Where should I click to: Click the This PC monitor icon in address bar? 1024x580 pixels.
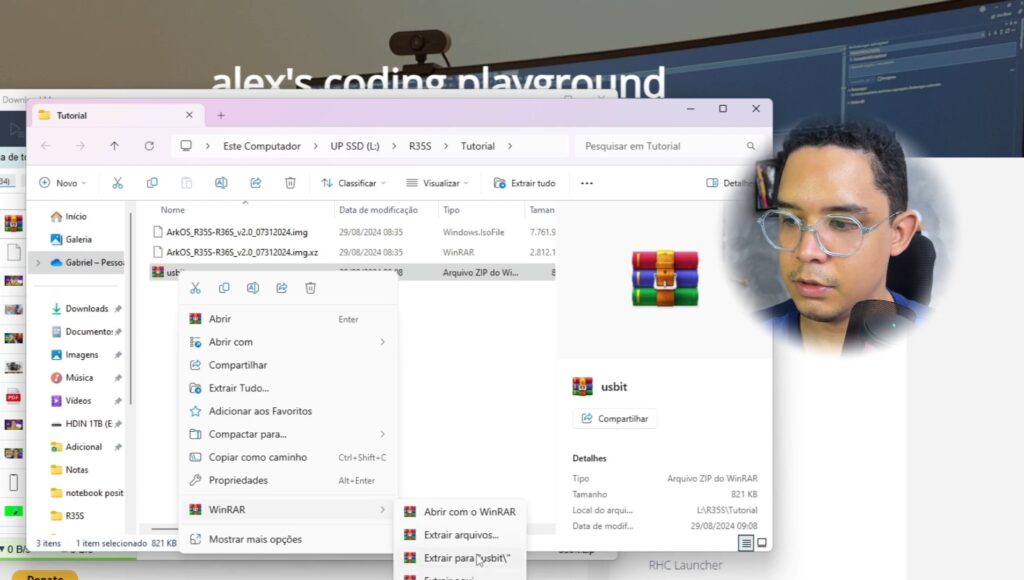click(186, 146)
